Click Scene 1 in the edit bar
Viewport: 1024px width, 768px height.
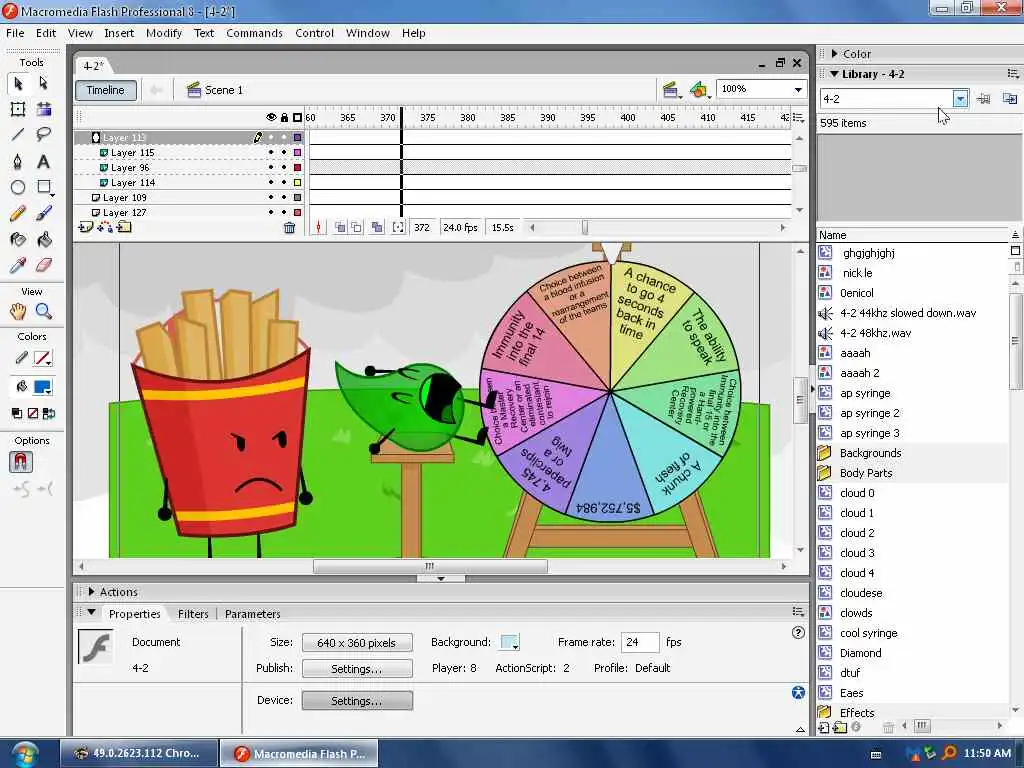tap(215, 90)
